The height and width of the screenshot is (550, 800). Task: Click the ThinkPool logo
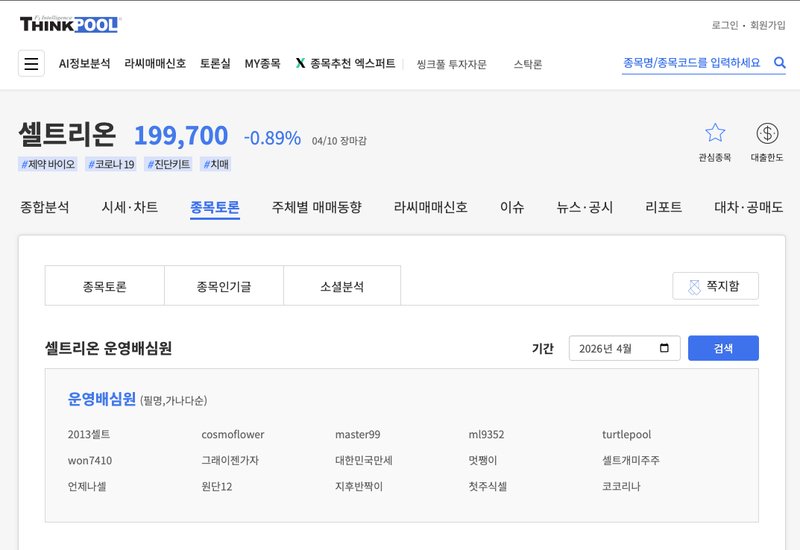69,24
